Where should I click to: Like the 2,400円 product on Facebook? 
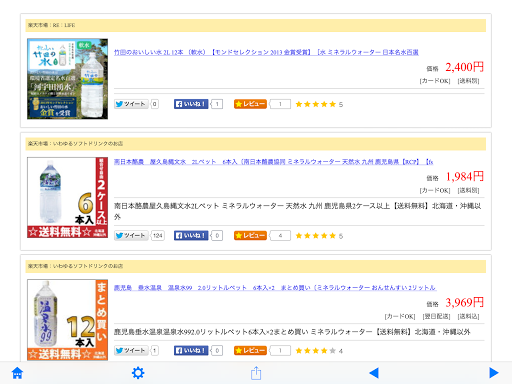[x=191, y=104]
